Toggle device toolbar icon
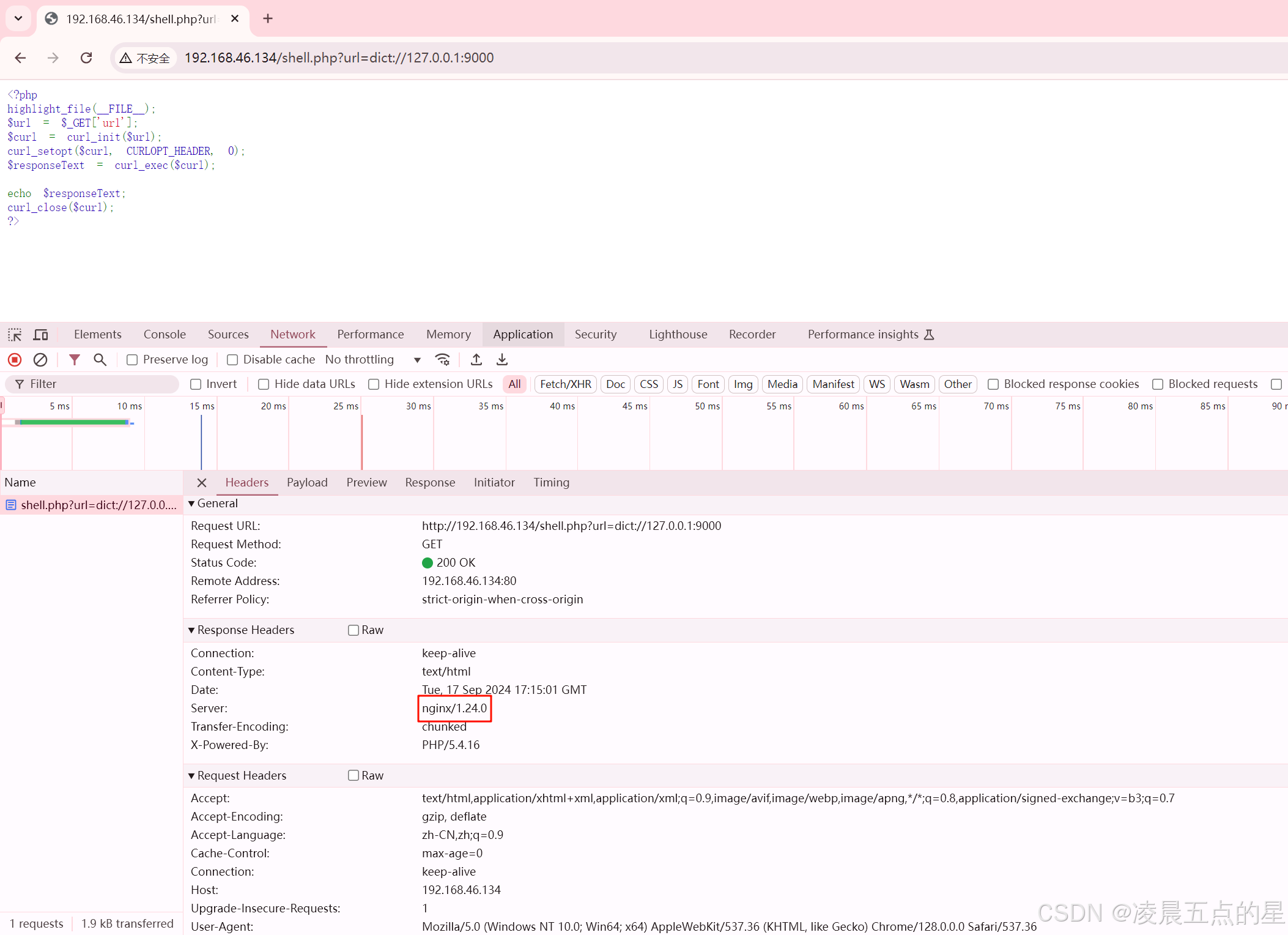Screen dimensions: 1288x935 (x=41, y=335)
